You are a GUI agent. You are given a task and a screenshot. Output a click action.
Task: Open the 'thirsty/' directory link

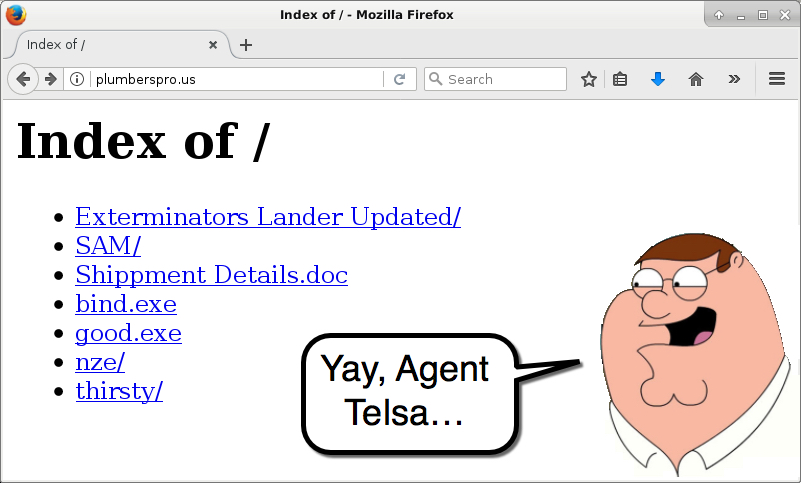[x=119, y=391]
